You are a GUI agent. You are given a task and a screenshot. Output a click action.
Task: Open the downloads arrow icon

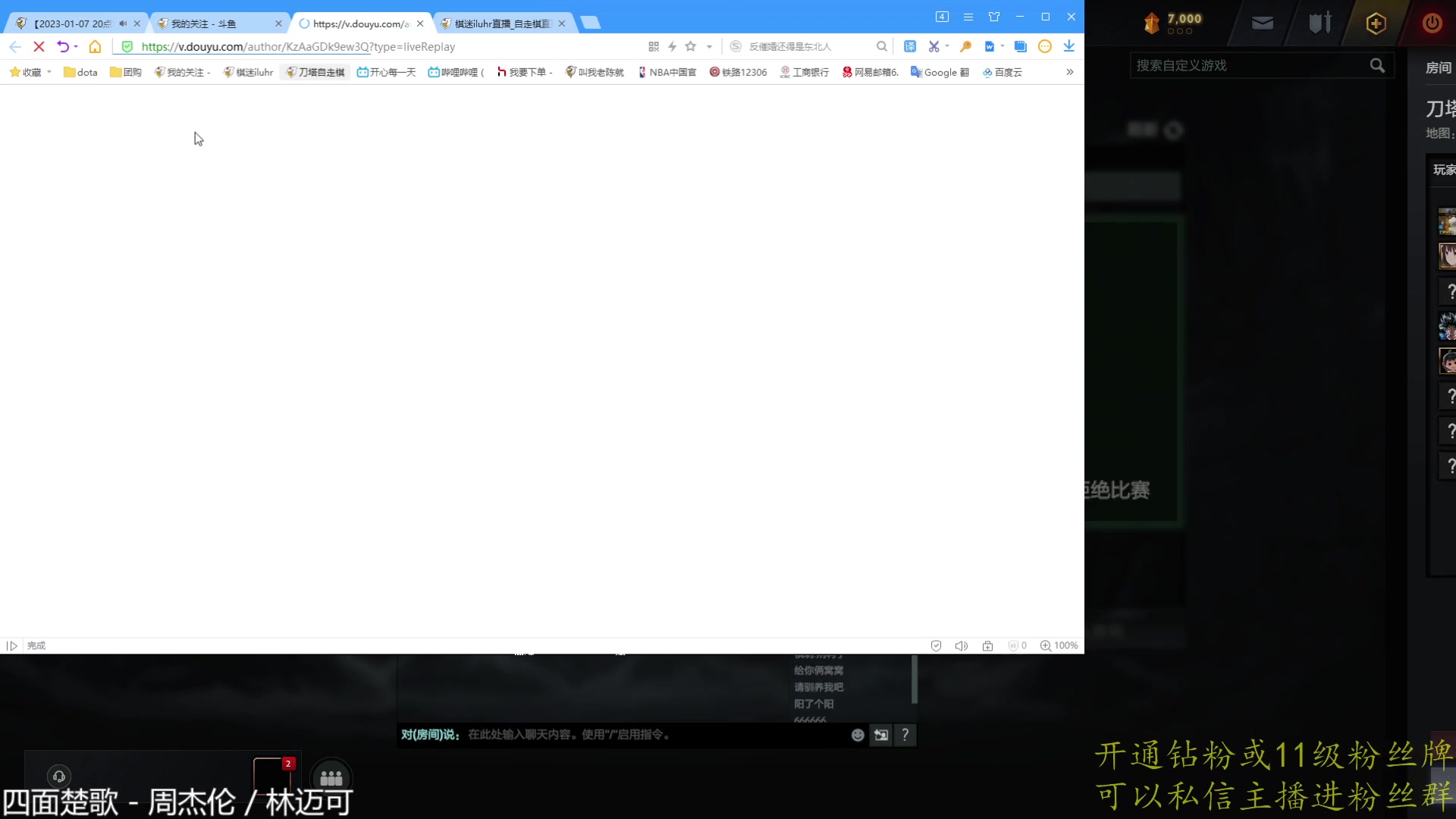(x=1068, y=47)
